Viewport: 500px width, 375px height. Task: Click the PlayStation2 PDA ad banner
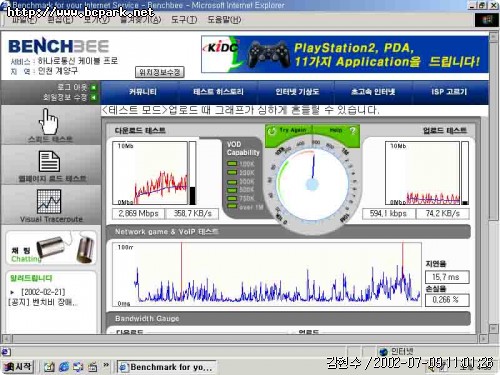tap(345, 54)
